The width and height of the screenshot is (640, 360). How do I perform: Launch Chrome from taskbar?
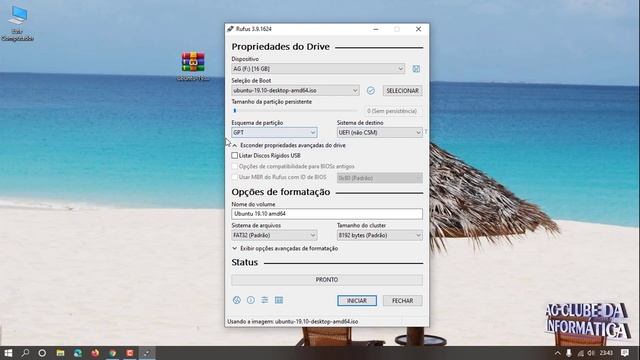click(113, 353)
